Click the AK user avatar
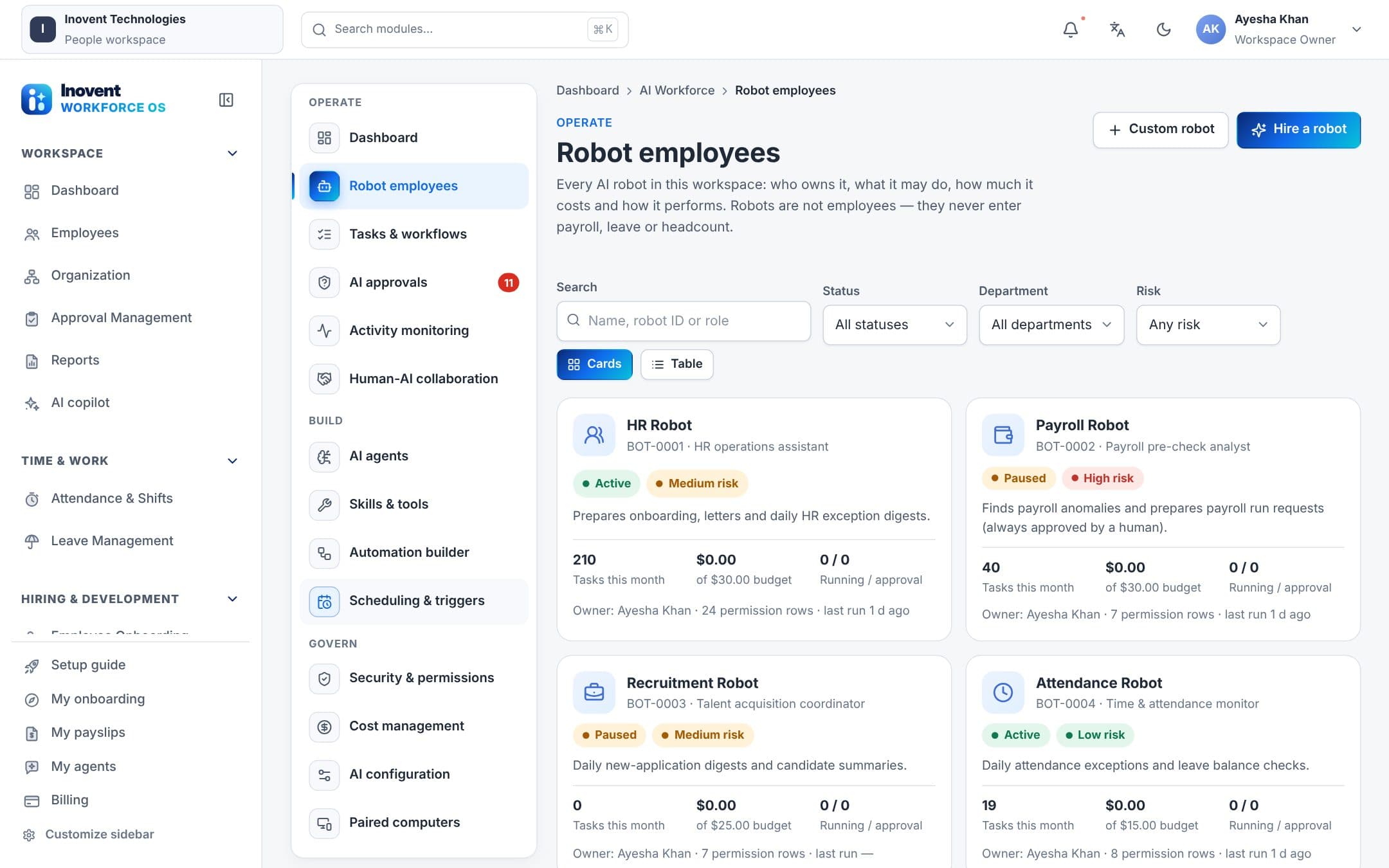Viewport: 1389px width, 868px height. (1211, 30)
